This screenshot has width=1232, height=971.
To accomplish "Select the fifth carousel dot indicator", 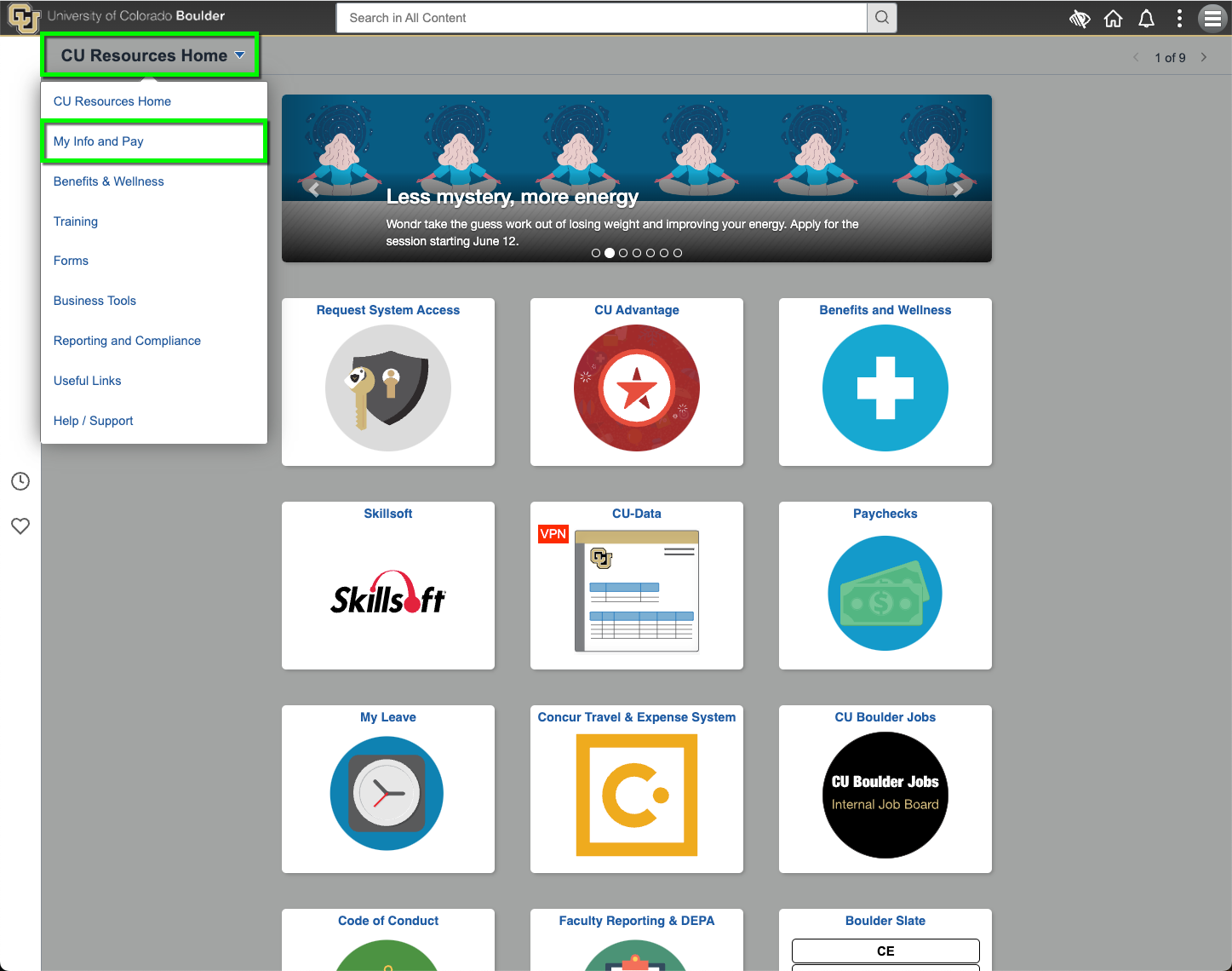I will pyautogui.click(x=650, y=253).
